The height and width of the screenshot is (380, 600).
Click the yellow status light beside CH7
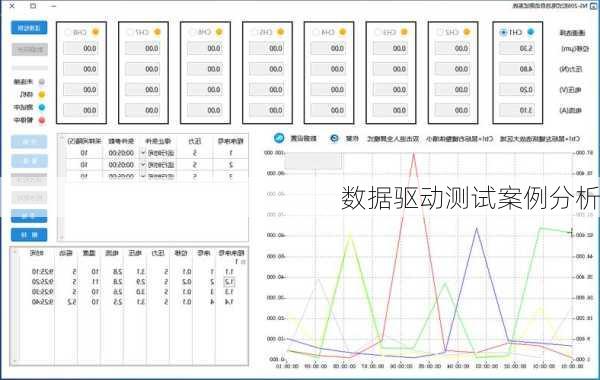(157, 32)
